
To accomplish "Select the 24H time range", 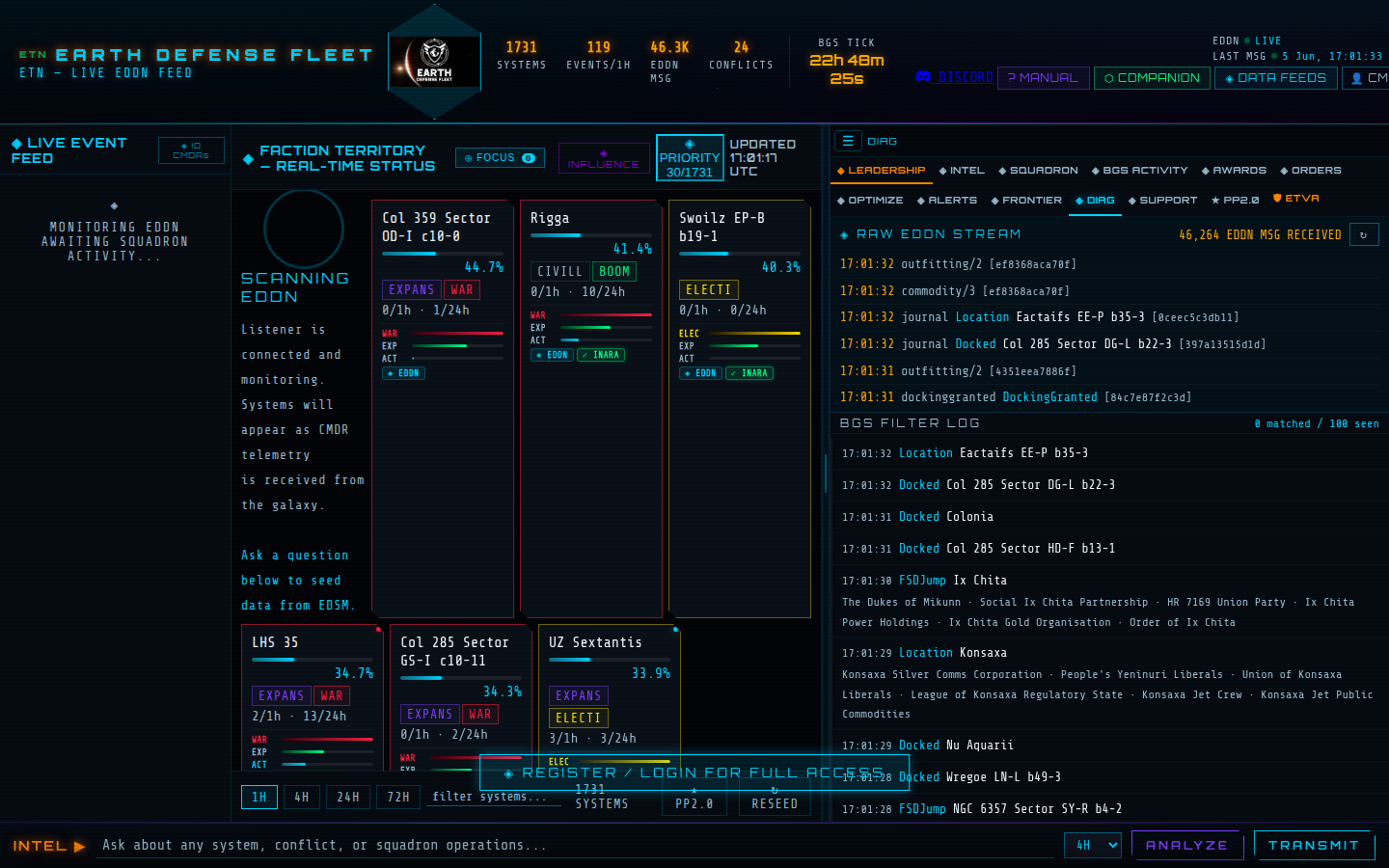I will tap(348, 797).
